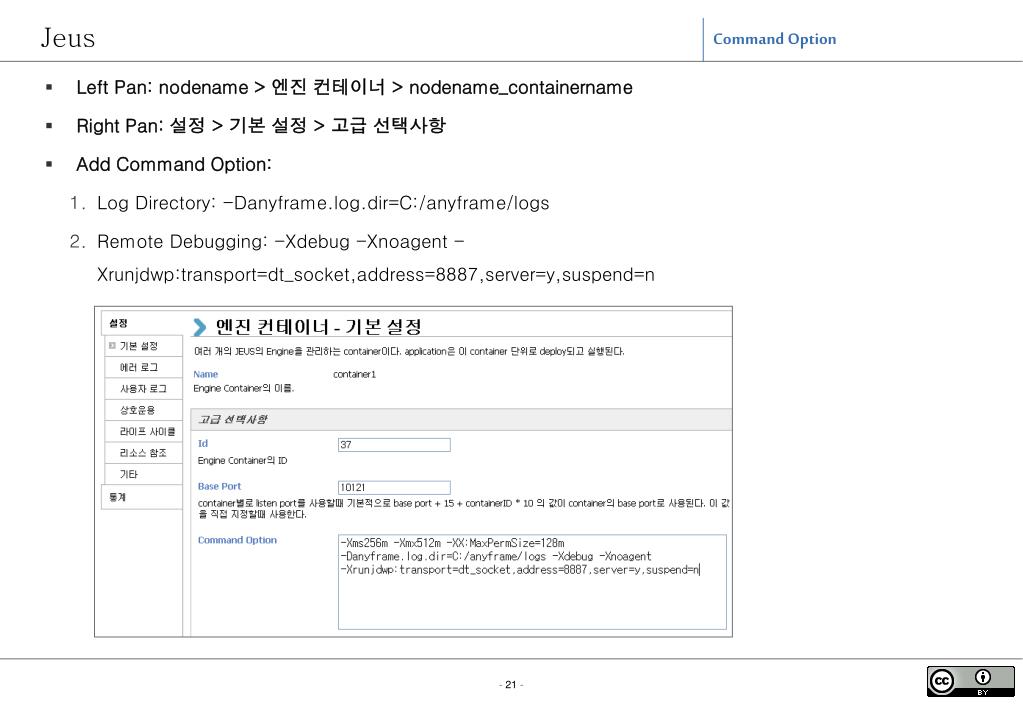Click the page number - 21 -
Screen dimensions: 1023x708
click(x=511, y=685)
